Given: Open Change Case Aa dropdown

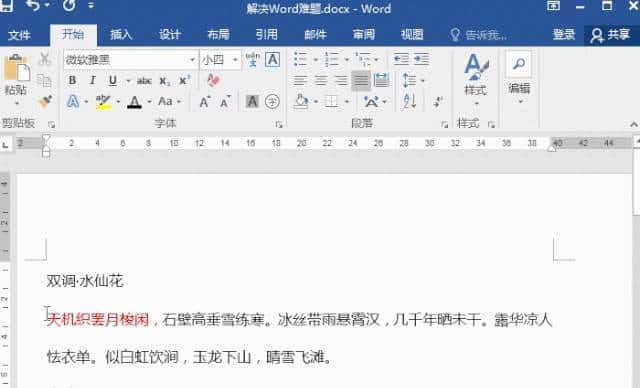Looking at the screenshot, I should coord(169,102).
